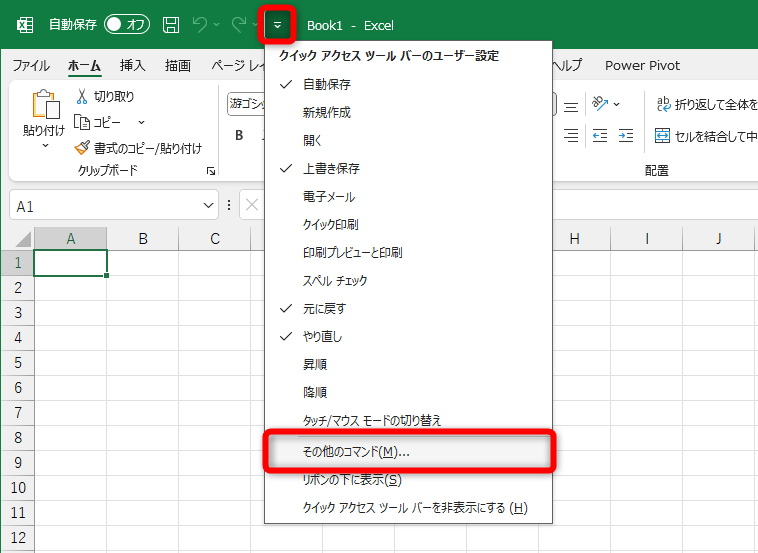The width and height of the screenshot is (758, 553).
Task: Choose その他のコマンド(M)... menu item
Action: click(x=408, y=451)
